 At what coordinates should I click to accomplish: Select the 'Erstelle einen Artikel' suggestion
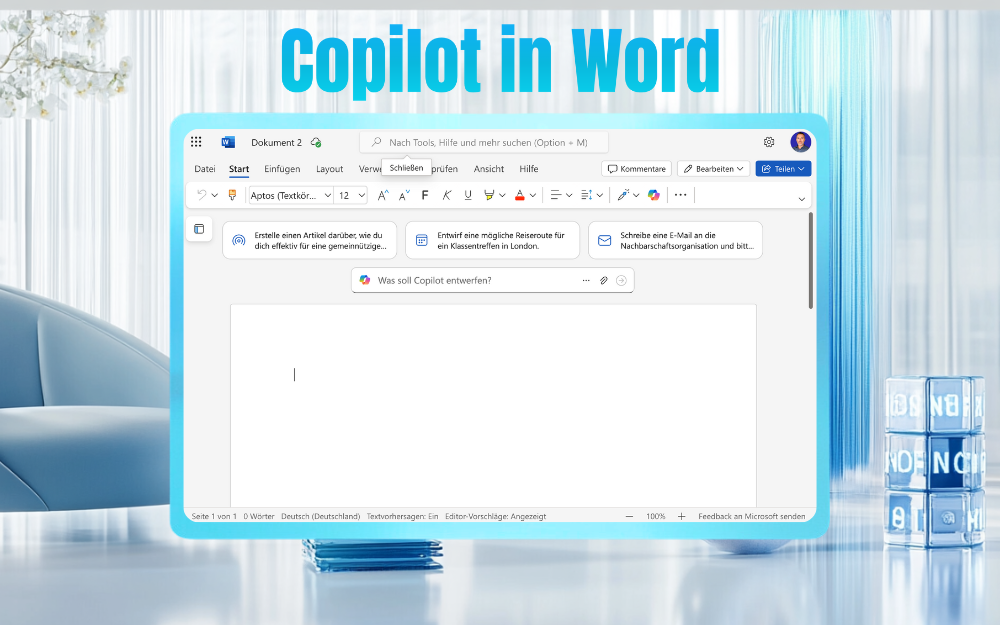(309, 240)
